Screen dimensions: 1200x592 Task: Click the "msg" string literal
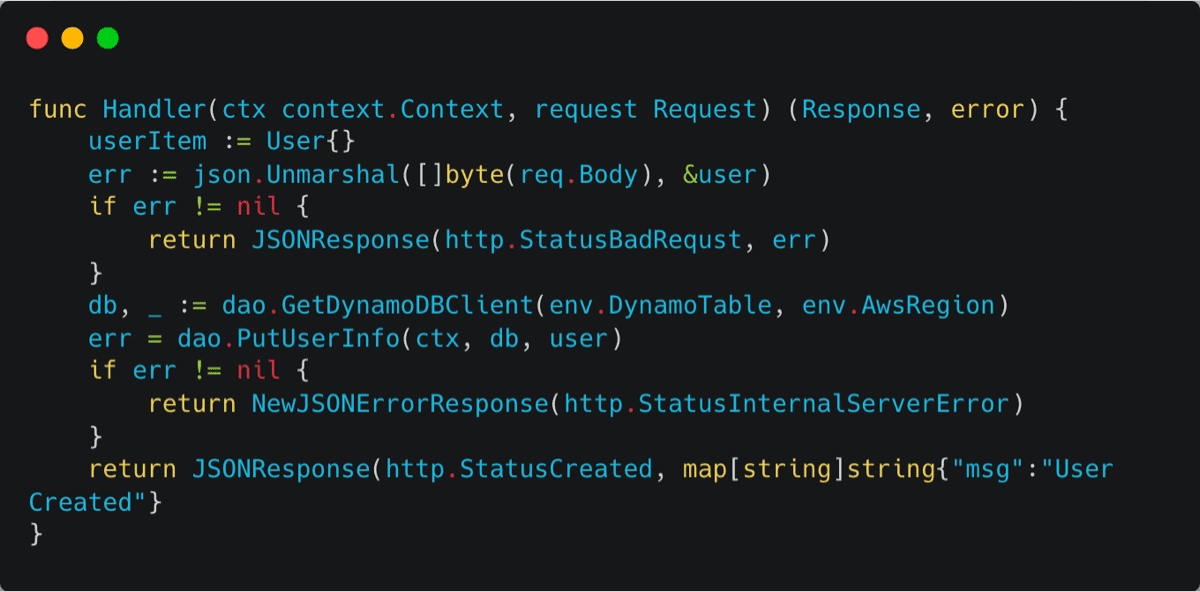989,470
